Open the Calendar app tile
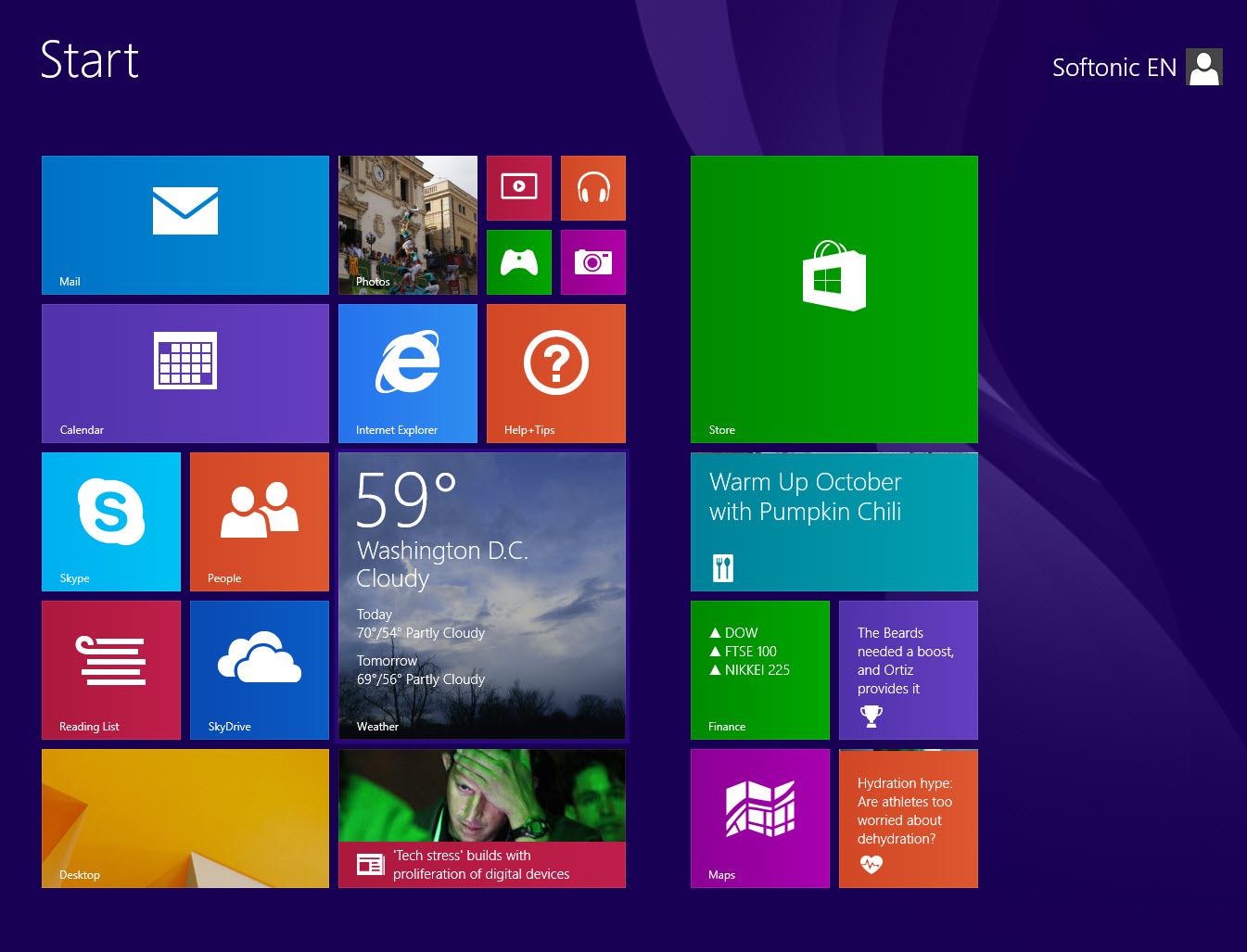The width and height of the screenshot is (1247, 952). pyautogui.click(x=185, y=374)
